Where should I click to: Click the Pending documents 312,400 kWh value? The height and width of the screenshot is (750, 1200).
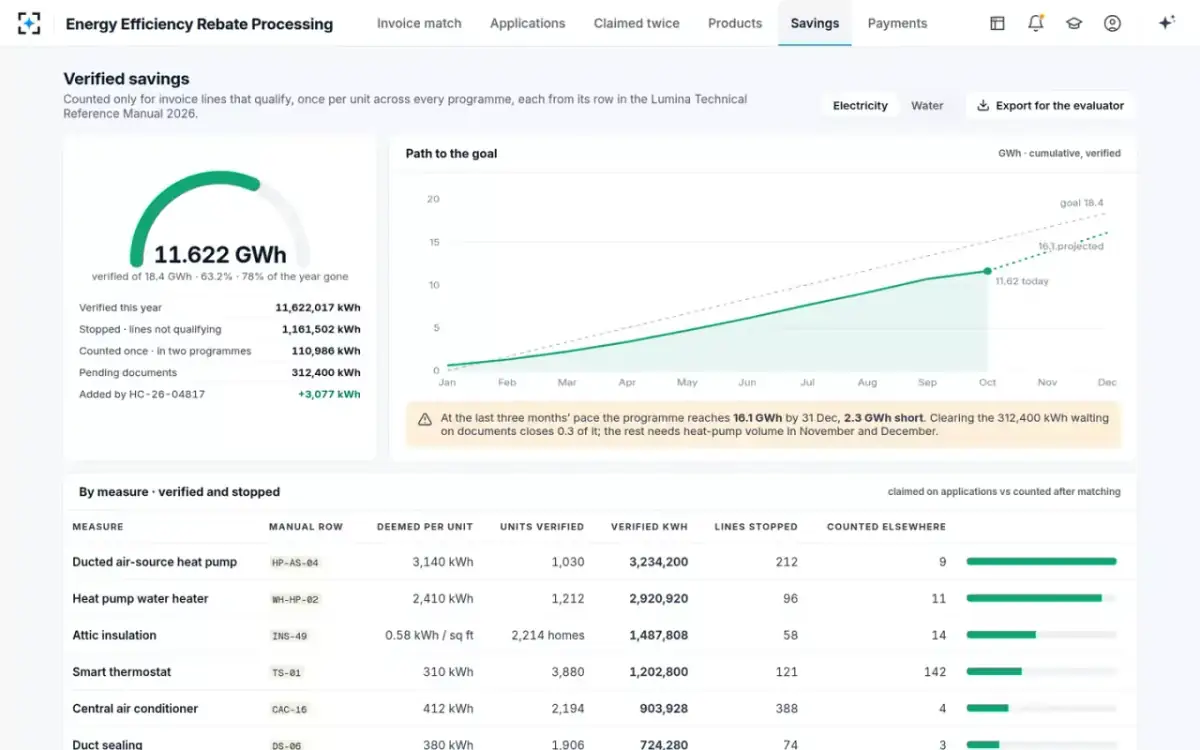[326, 372]
